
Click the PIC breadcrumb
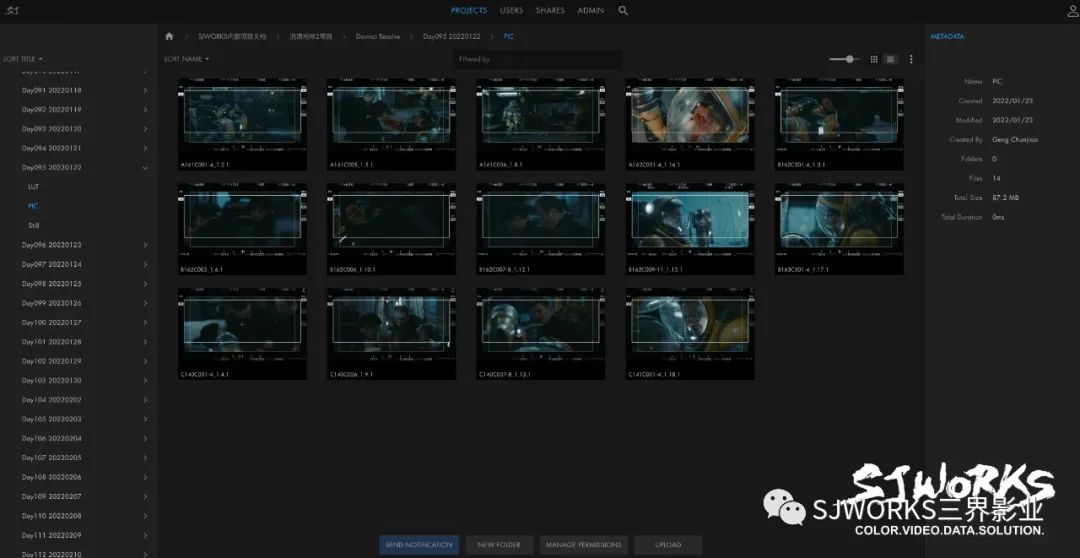click(508, 37)
